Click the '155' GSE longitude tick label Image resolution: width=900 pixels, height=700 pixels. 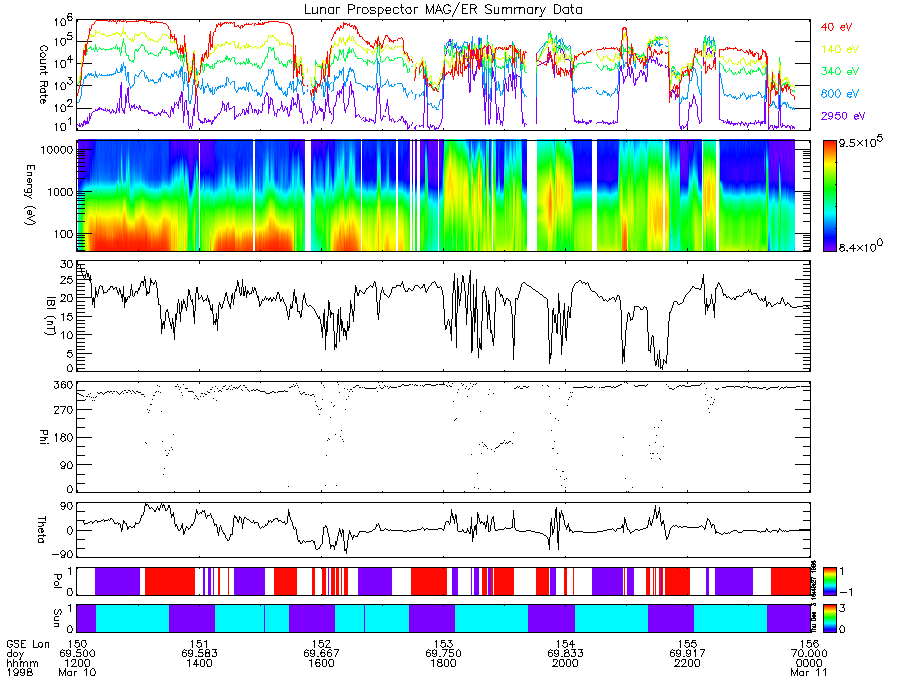click(687, 644)
